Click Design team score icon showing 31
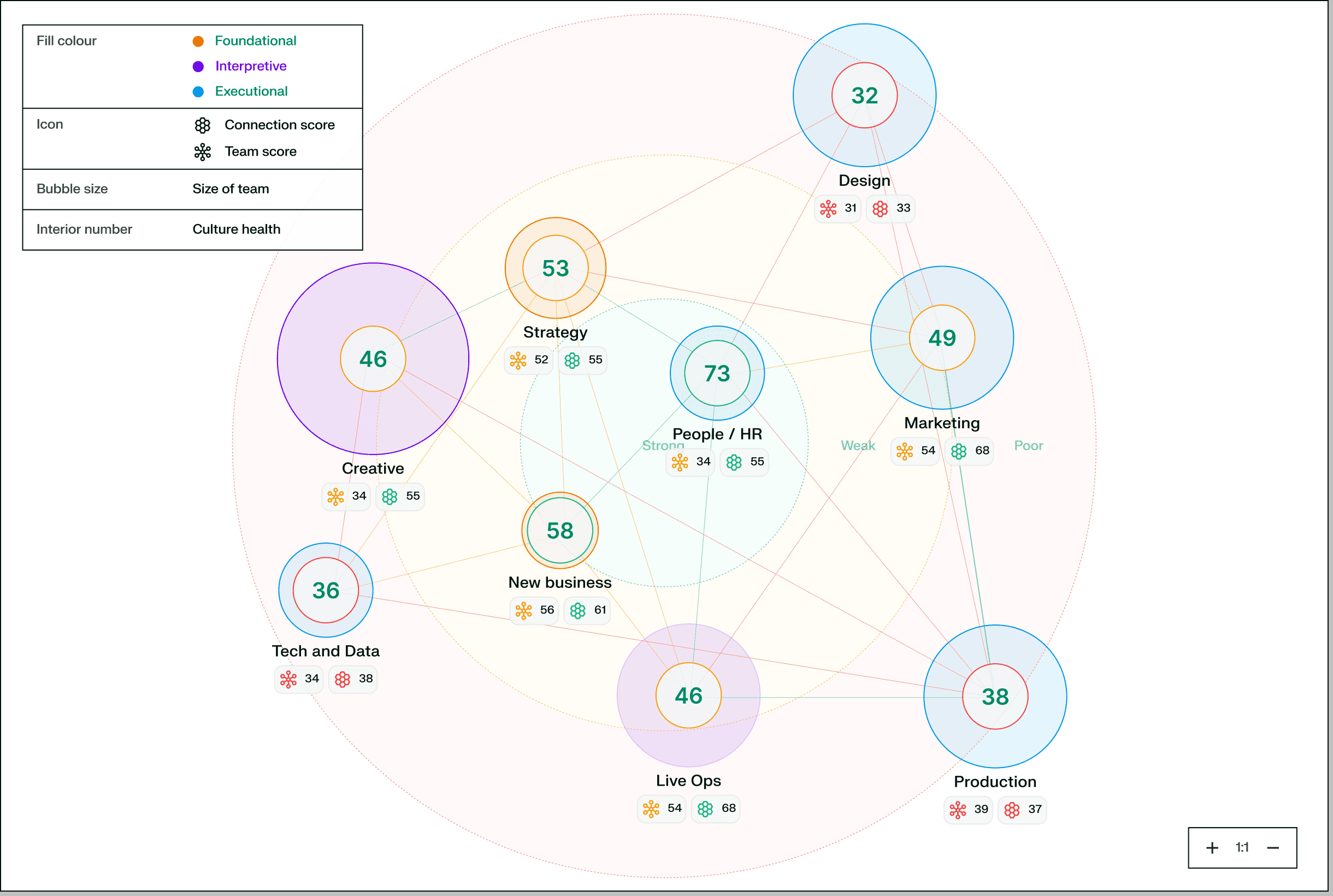The image size is (1333, 896). coord(829,209)
